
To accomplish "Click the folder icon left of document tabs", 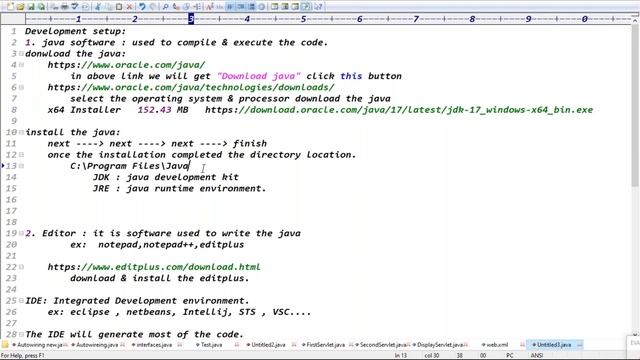I will [x=5, y=345].
